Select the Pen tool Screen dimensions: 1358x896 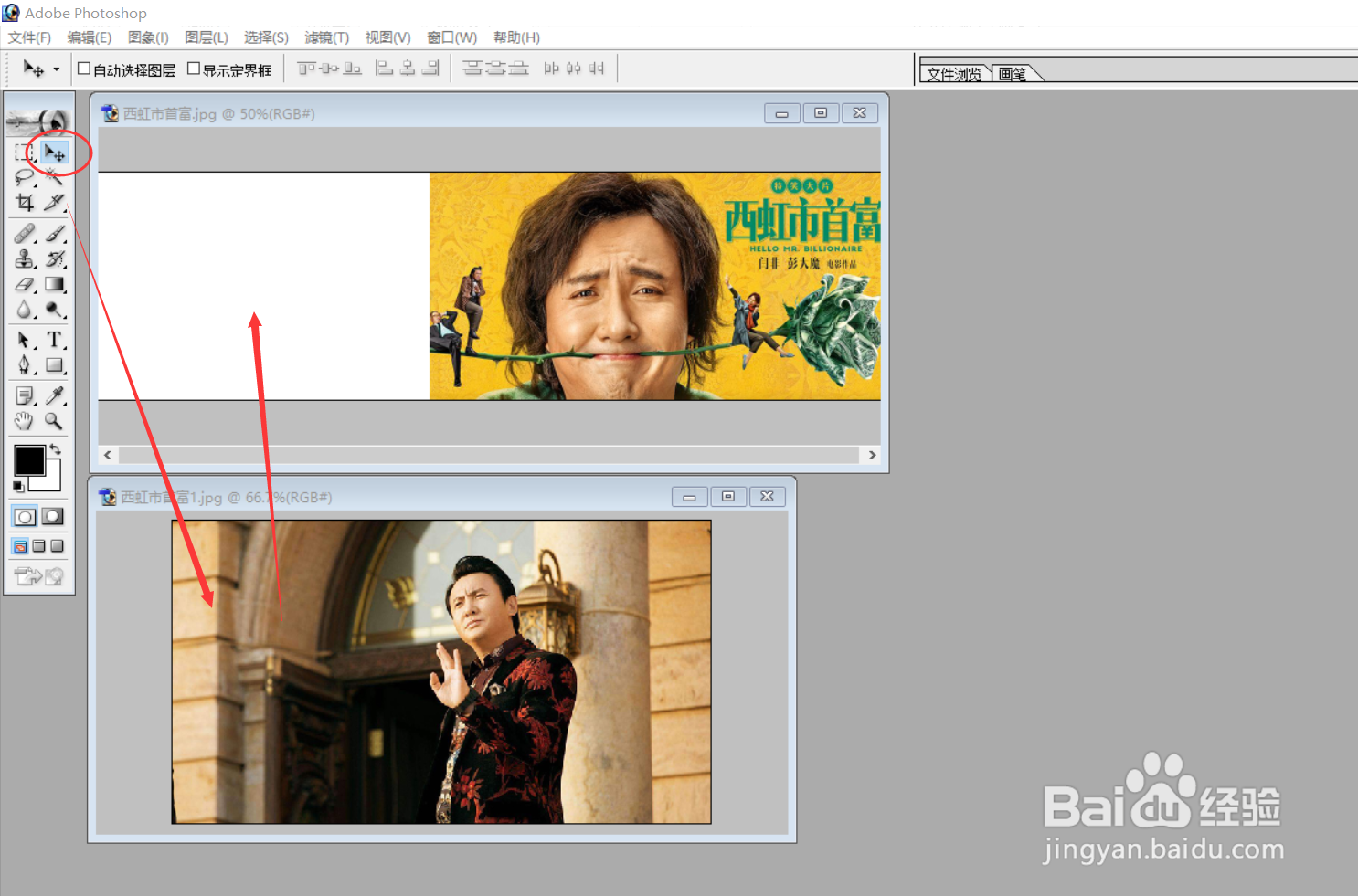click(x=25, y=365)
